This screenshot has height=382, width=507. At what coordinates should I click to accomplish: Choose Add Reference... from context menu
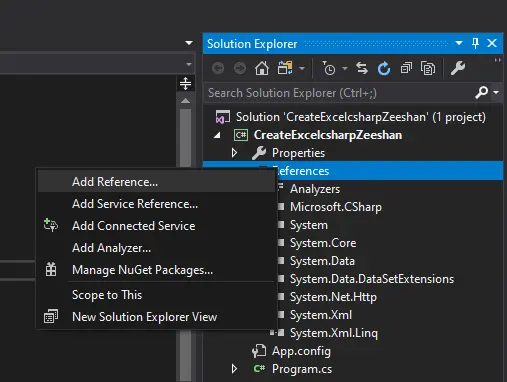click(x=156, y=182)
